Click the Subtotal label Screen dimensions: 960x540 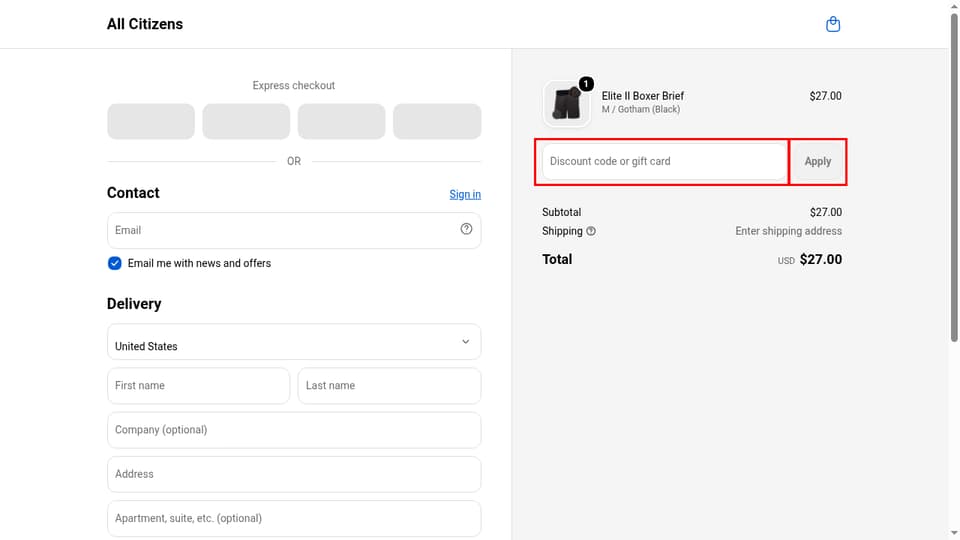coord(561,212)
